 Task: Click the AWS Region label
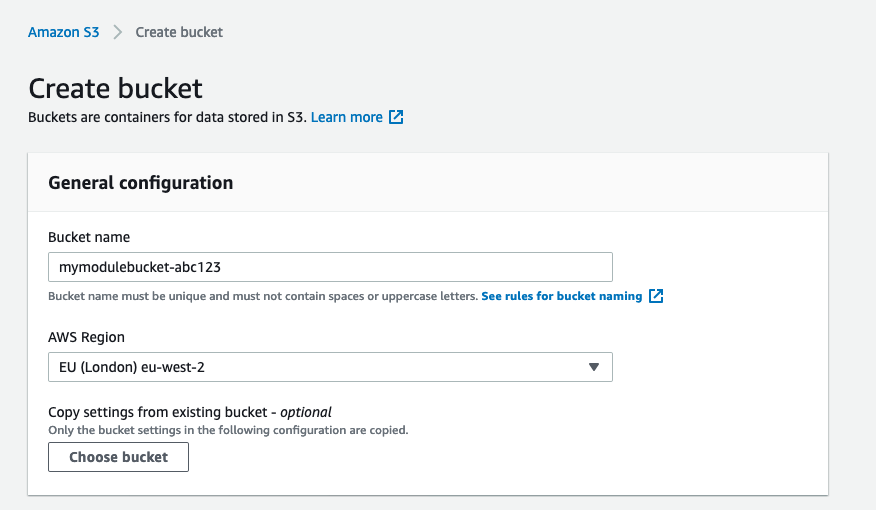pos(87,337)
